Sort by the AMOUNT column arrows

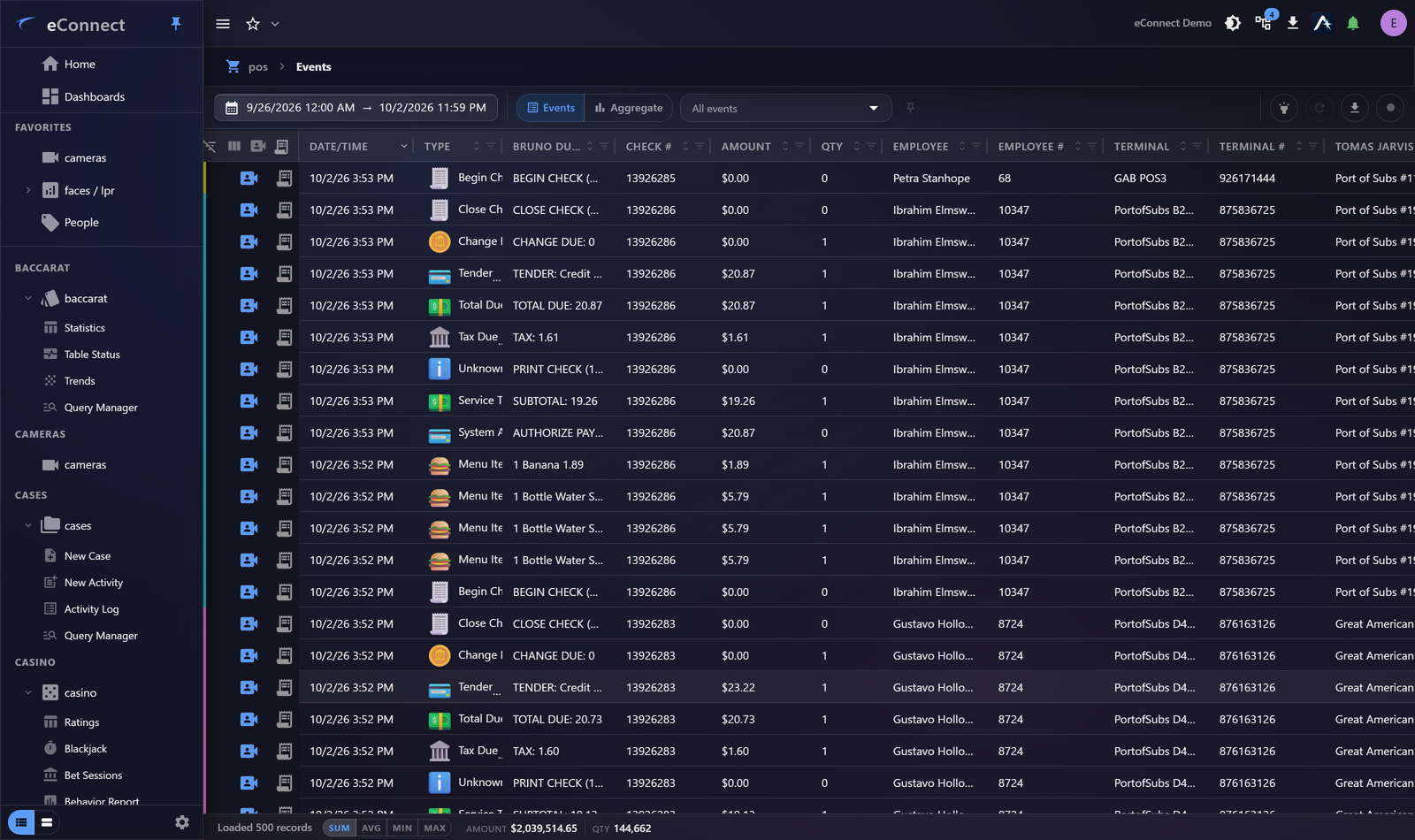(x=785, y=147)
